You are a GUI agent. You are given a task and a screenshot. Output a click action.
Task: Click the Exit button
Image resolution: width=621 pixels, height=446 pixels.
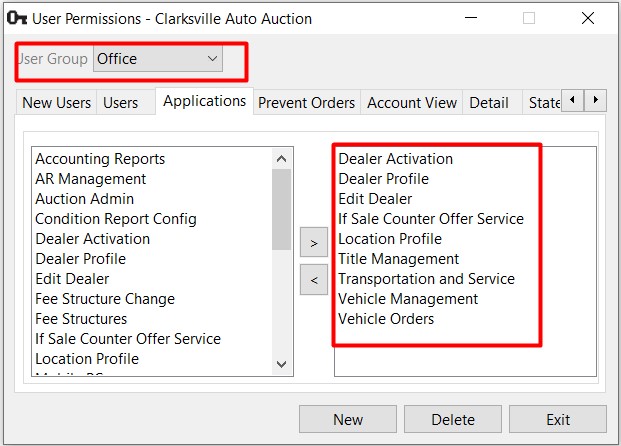pyautogui.click(x=558, y=419)
